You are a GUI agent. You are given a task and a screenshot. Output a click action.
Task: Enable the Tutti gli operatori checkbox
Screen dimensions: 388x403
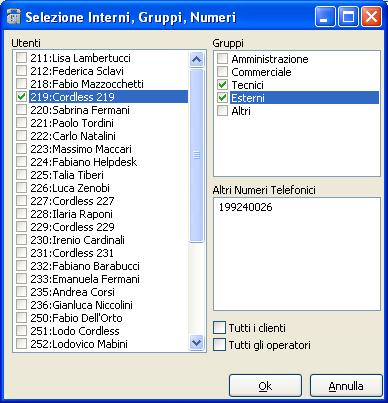(219, 345)
